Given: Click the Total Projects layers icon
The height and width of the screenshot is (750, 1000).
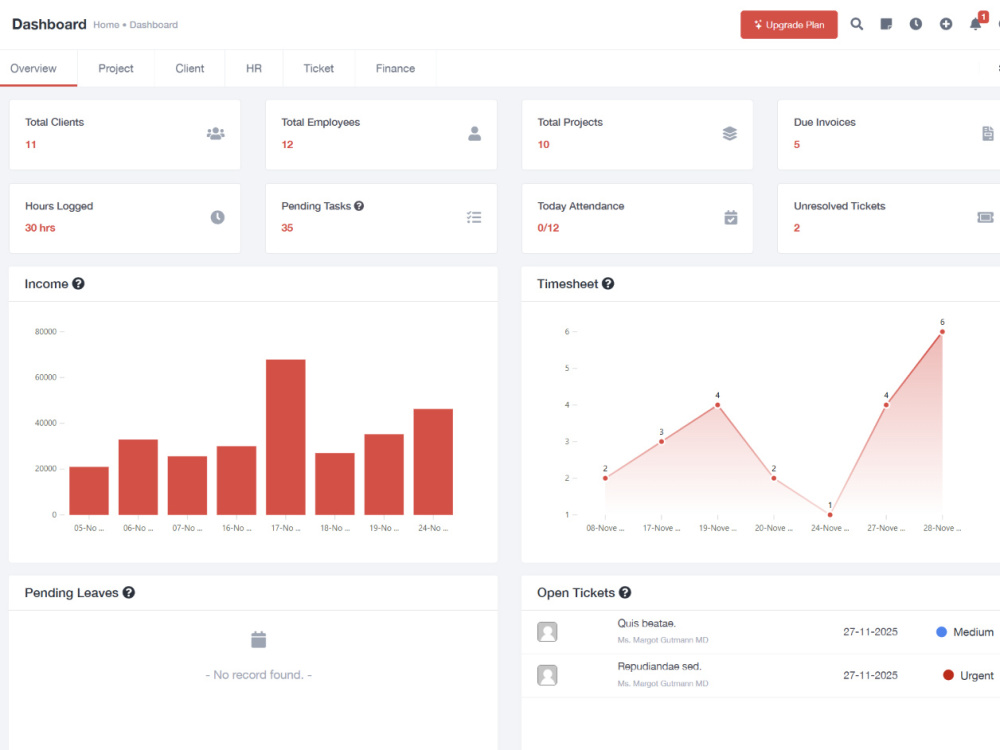Looking at the screenshot, I should pyautogui.click(x=730, y=133).
